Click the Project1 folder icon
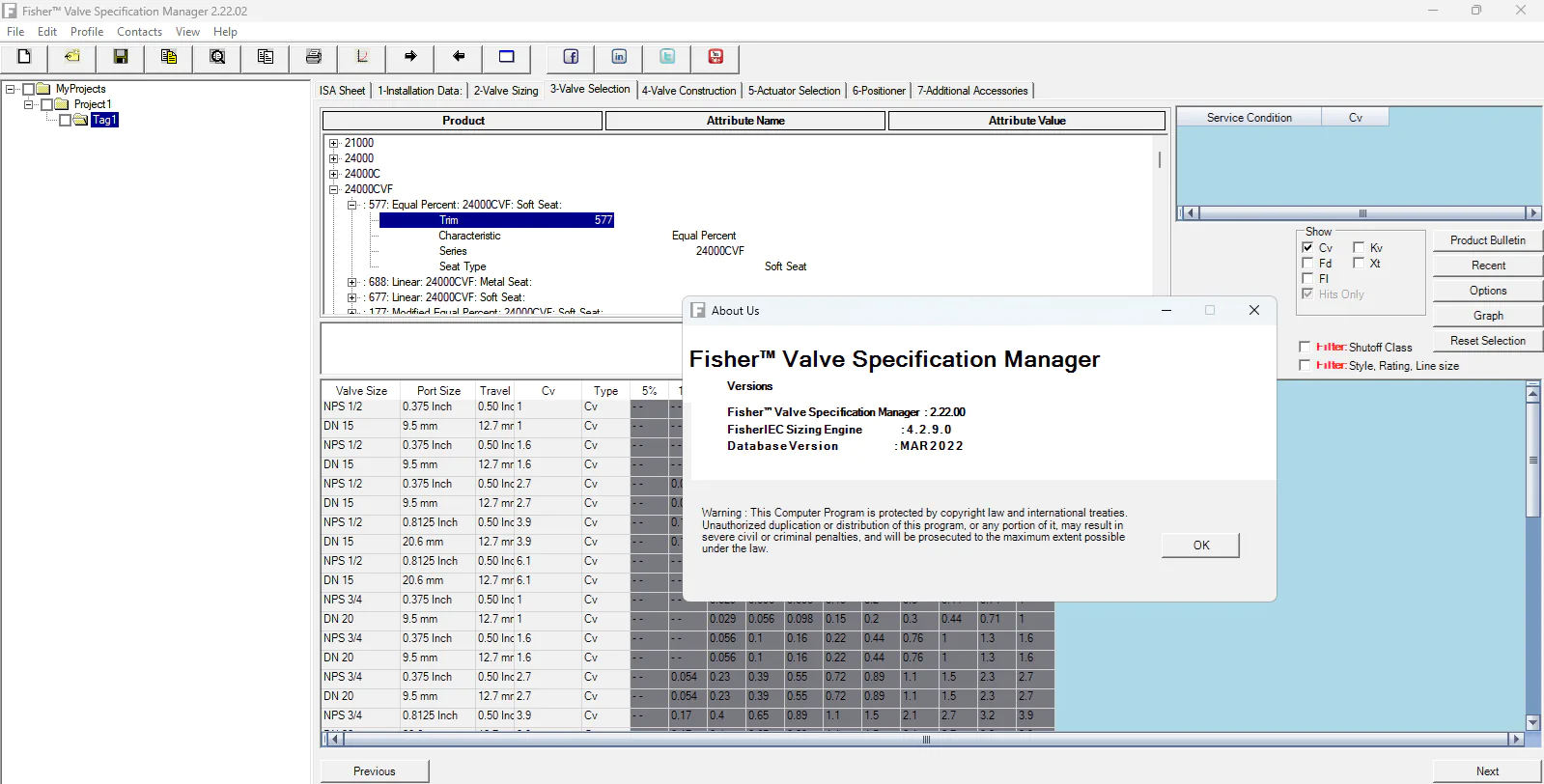Image resolution: width=1544 pixels, height=784 pixels. coord(62,104)
